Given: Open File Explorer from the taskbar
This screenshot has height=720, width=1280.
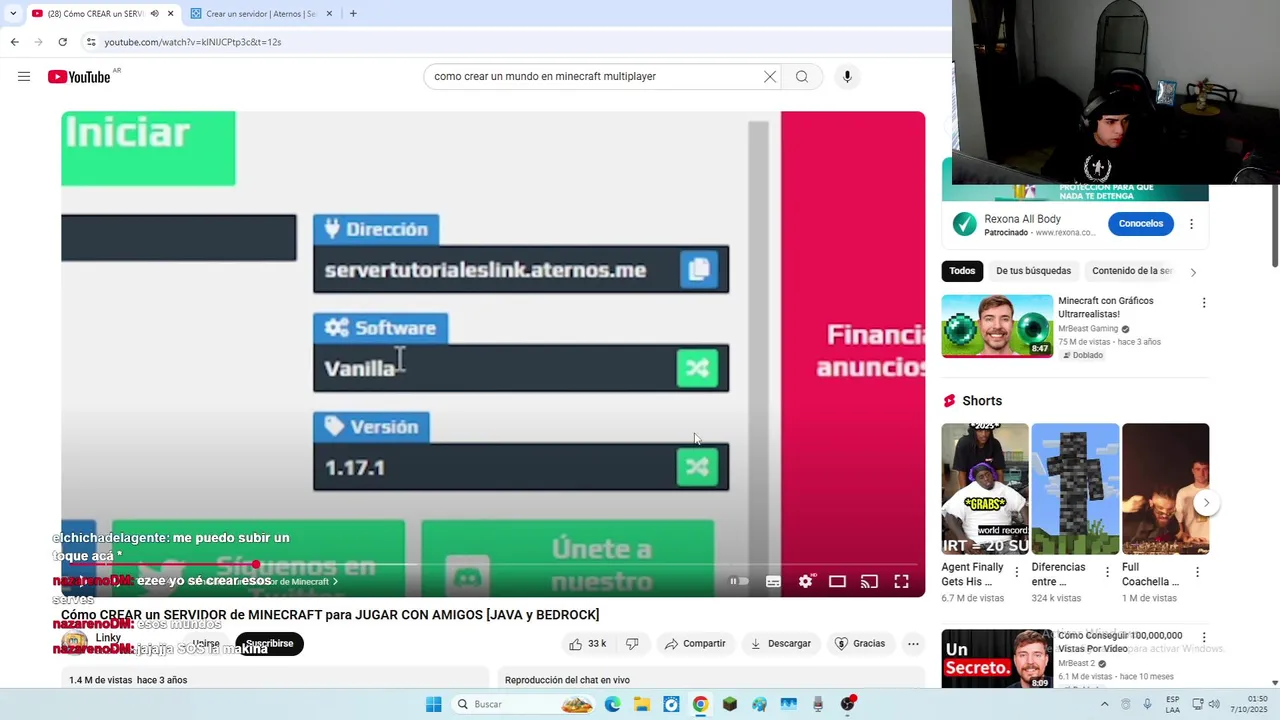Looking at the screenshot, I should pyautogui.click(x=642, y=704).
